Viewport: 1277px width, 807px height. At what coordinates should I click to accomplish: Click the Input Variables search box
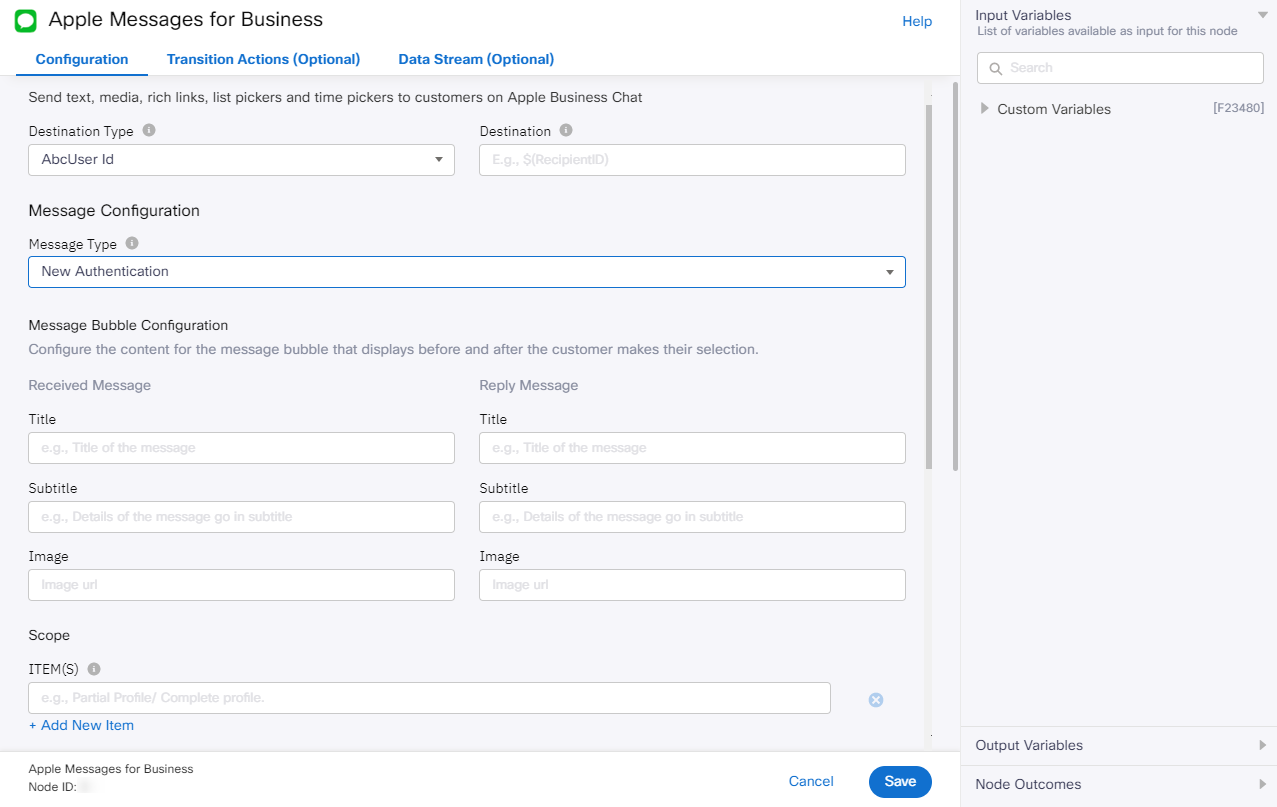click(1120, 68)
